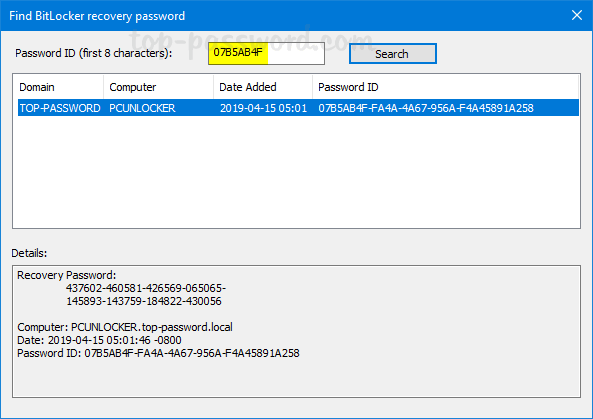Click the first line of recovery password digits

146,288
